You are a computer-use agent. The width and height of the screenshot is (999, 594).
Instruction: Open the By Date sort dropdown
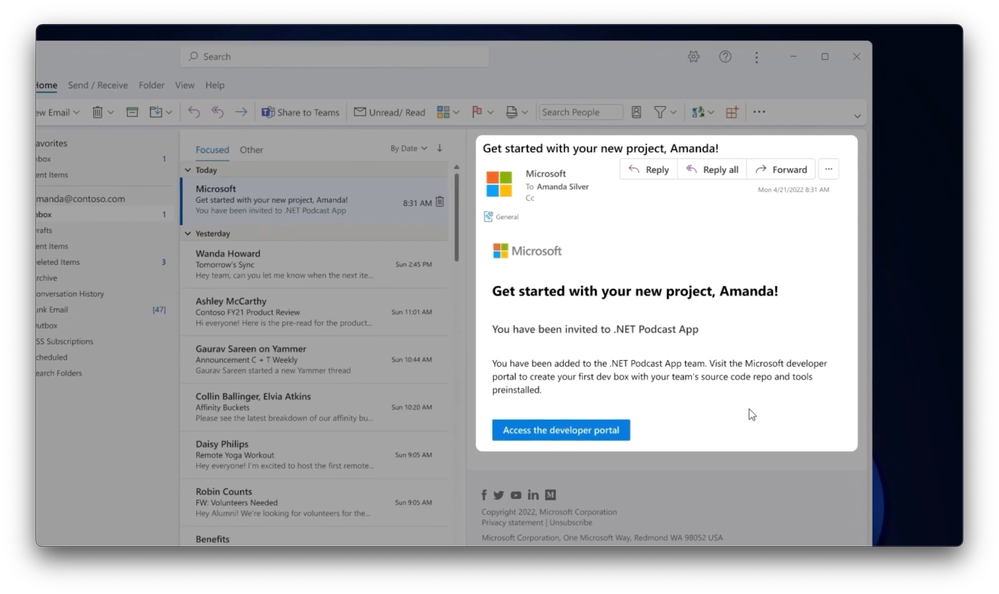tap(408, 148)
